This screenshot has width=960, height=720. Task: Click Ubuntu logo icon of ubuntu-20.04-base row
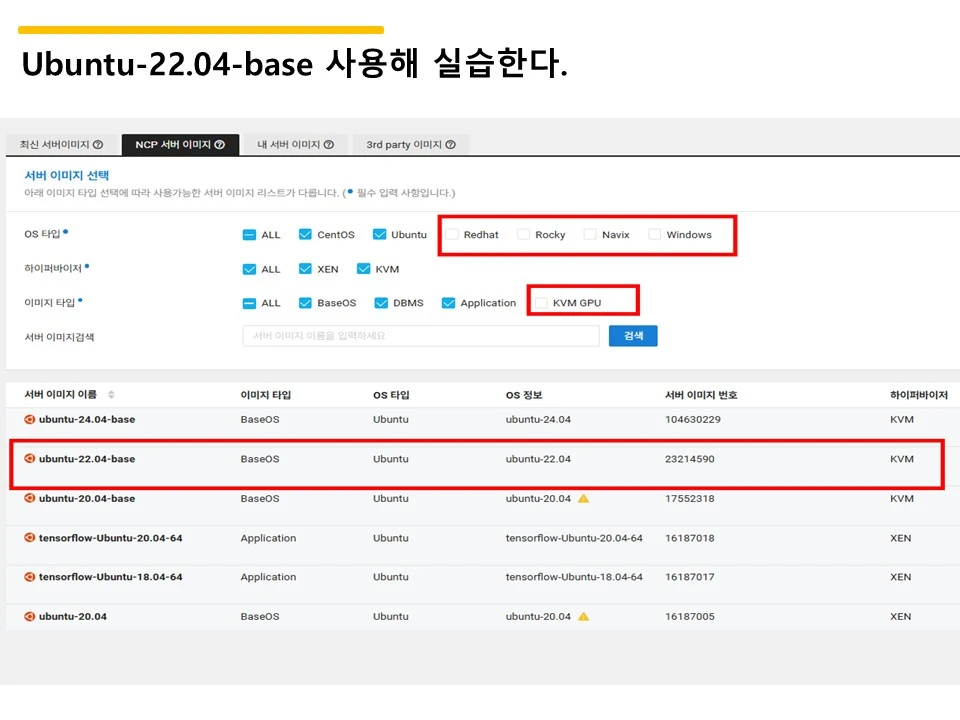pos(29,498)
